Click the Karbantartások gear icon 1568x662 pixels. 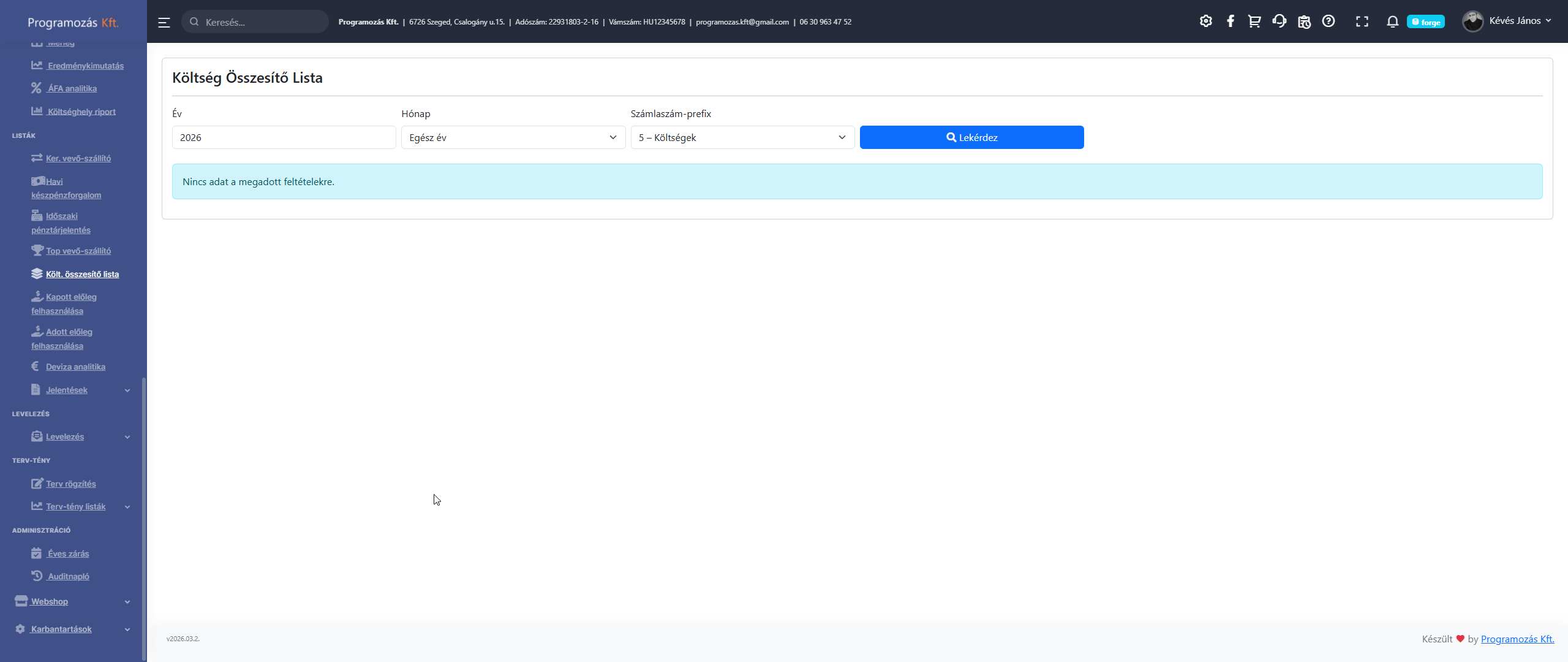(20, 629)
